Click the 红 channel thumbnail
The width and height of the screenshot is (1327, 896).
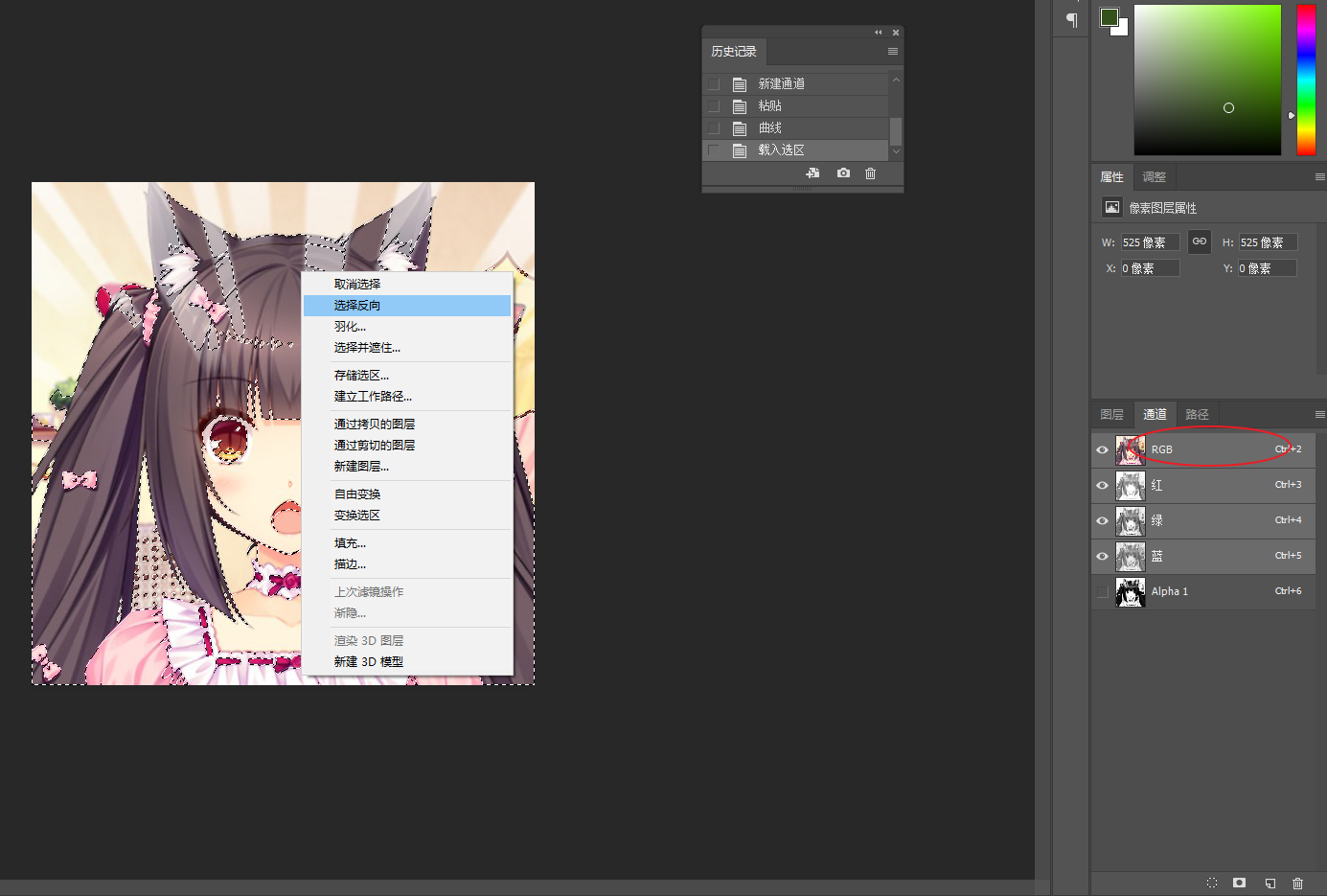(x=1131, y=485)
